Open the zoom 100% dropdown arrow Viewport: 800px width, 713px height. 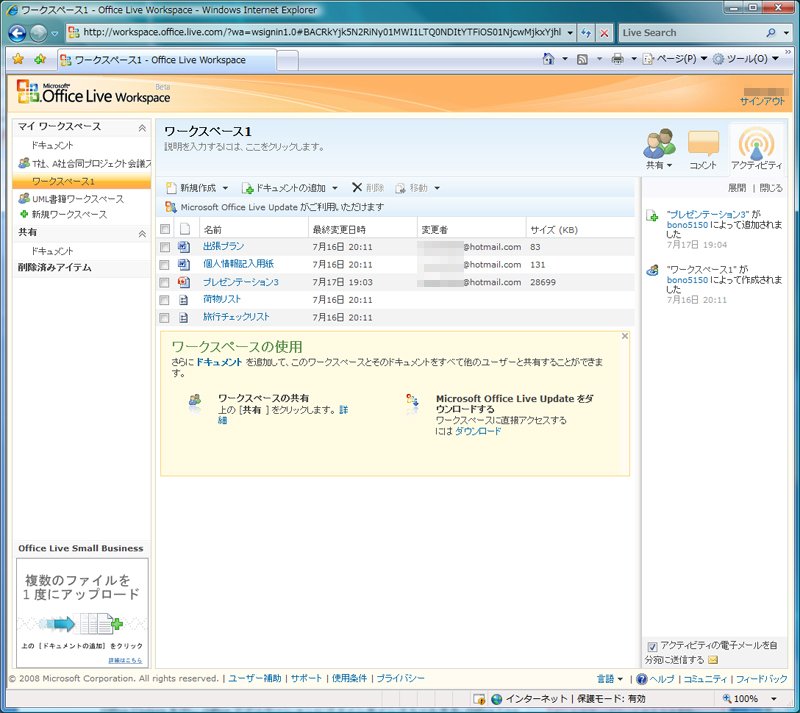pos(774,699)
